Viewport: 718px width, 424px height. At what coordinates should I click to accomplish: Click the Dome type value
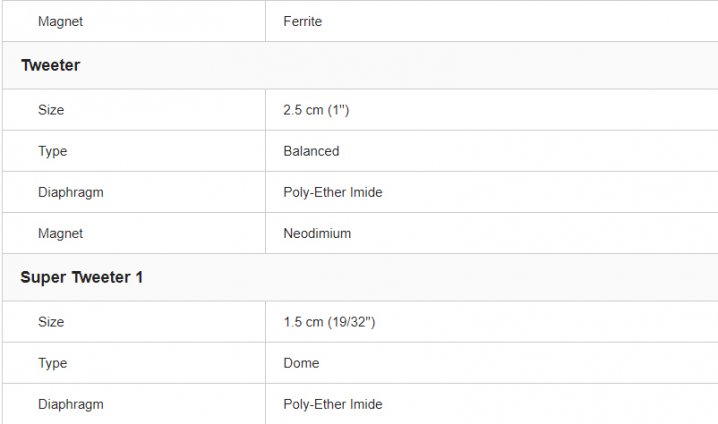tap(301, 363)
